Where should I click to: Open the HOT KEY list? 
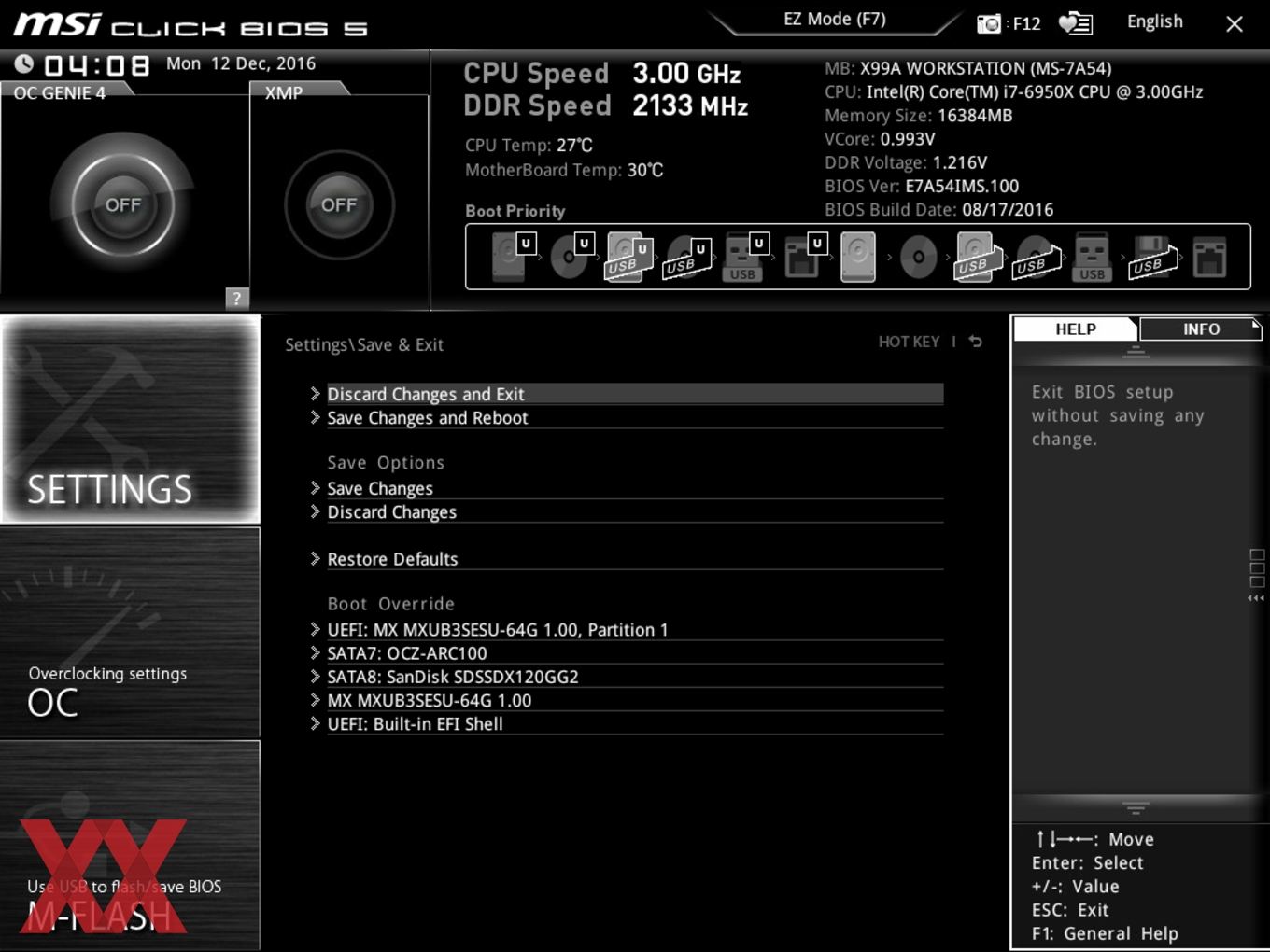[x=909, y=342]
